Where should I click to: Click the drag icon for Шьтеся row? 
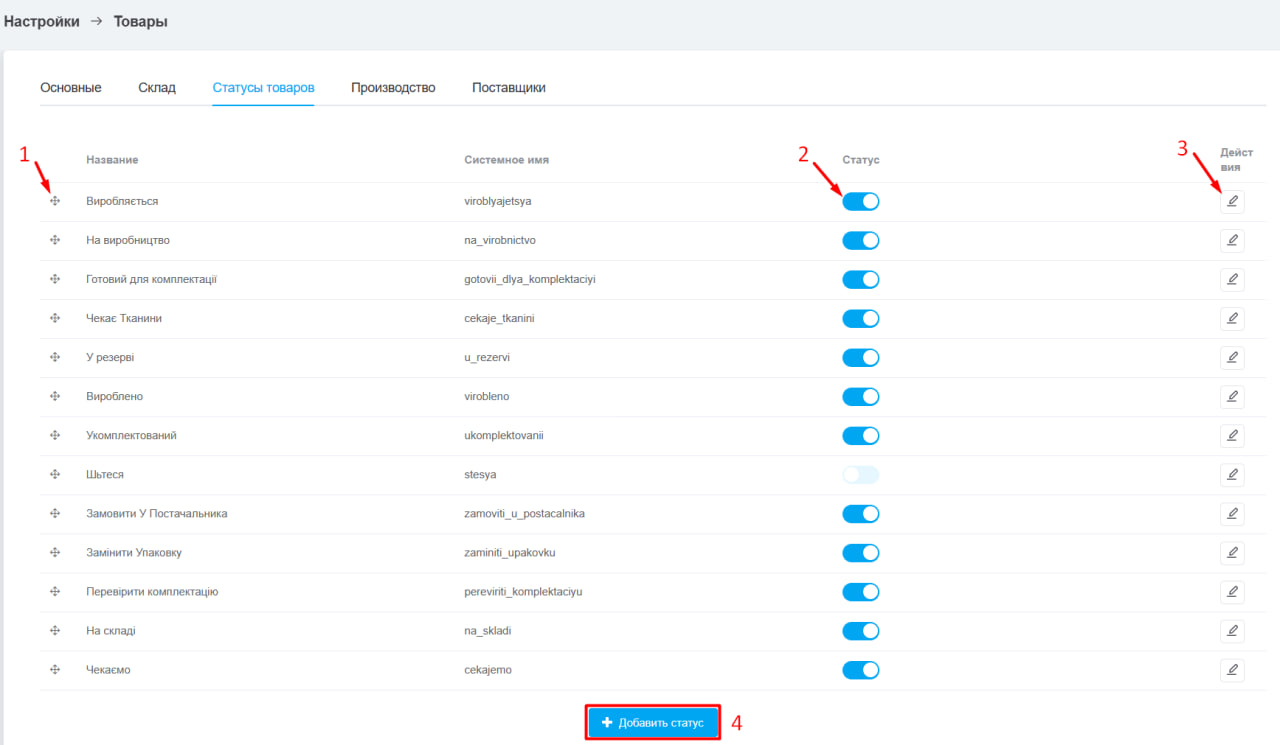tap(55, 474)
